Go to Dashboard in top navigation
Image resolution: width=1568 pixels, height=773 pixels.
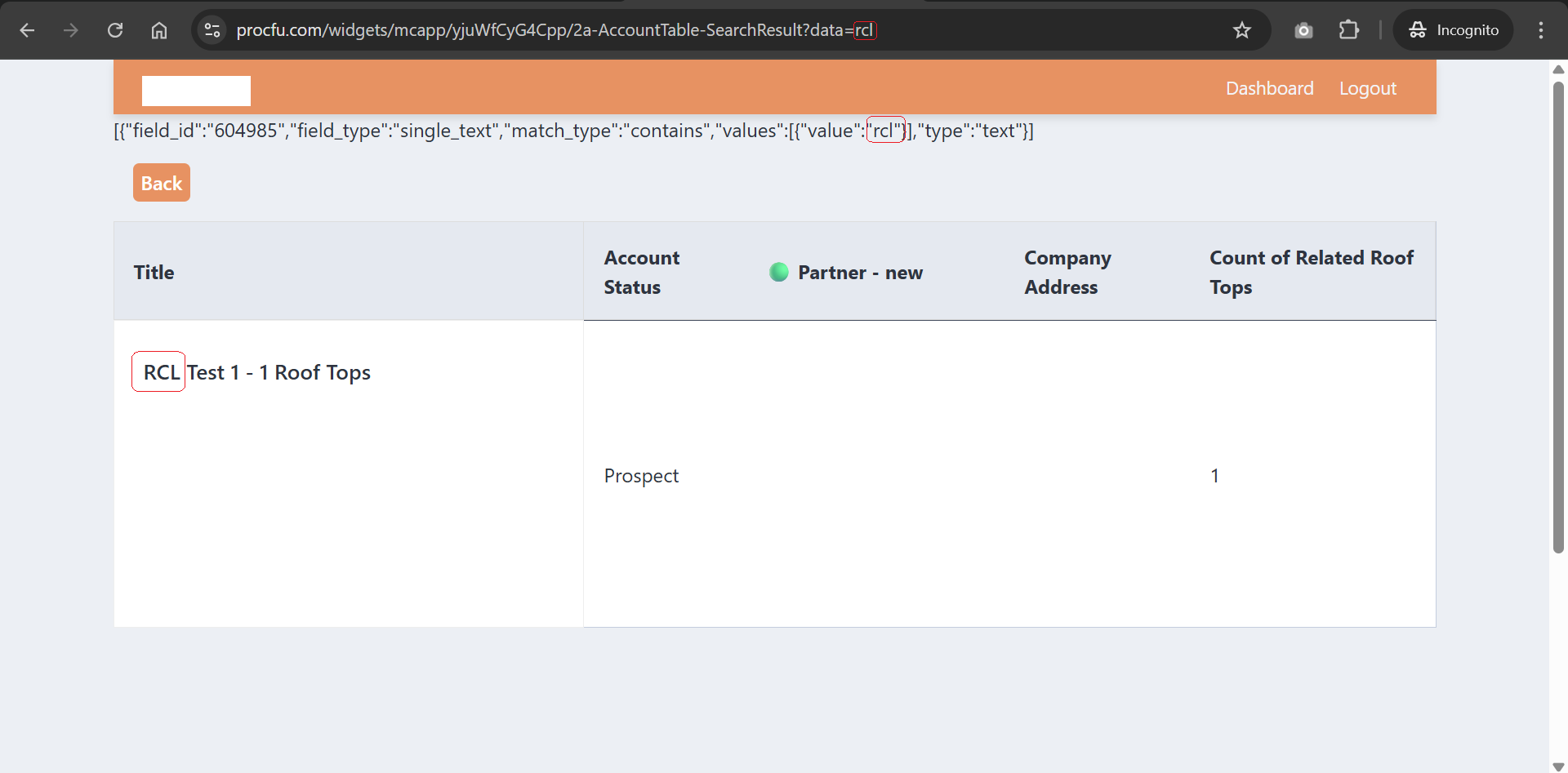(x=1269, y=88)
